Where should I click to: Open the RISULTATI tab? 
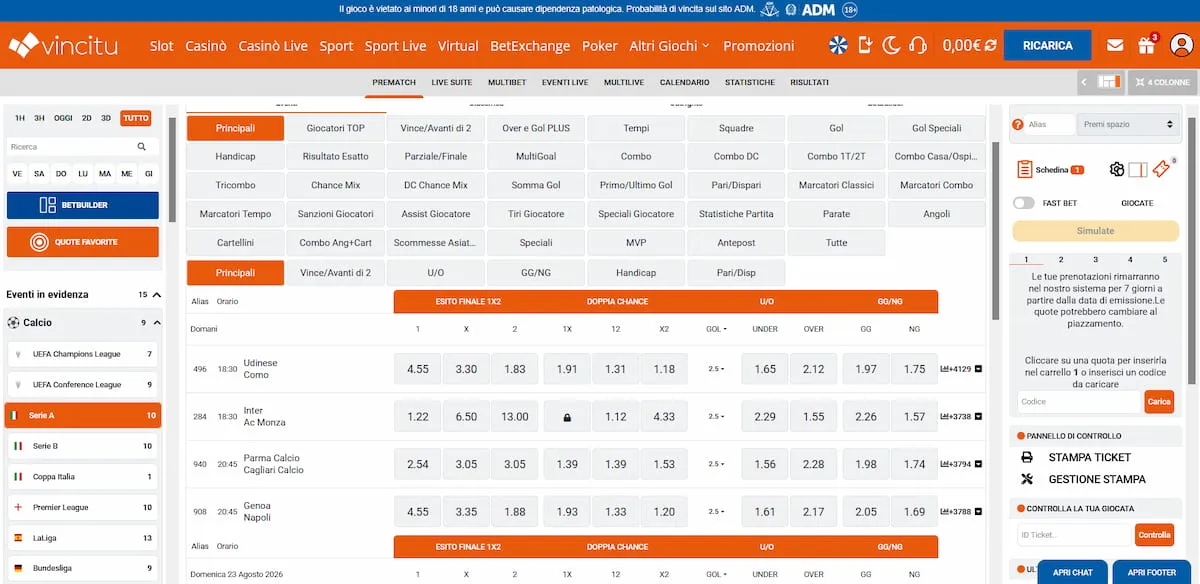click(809, 82)
